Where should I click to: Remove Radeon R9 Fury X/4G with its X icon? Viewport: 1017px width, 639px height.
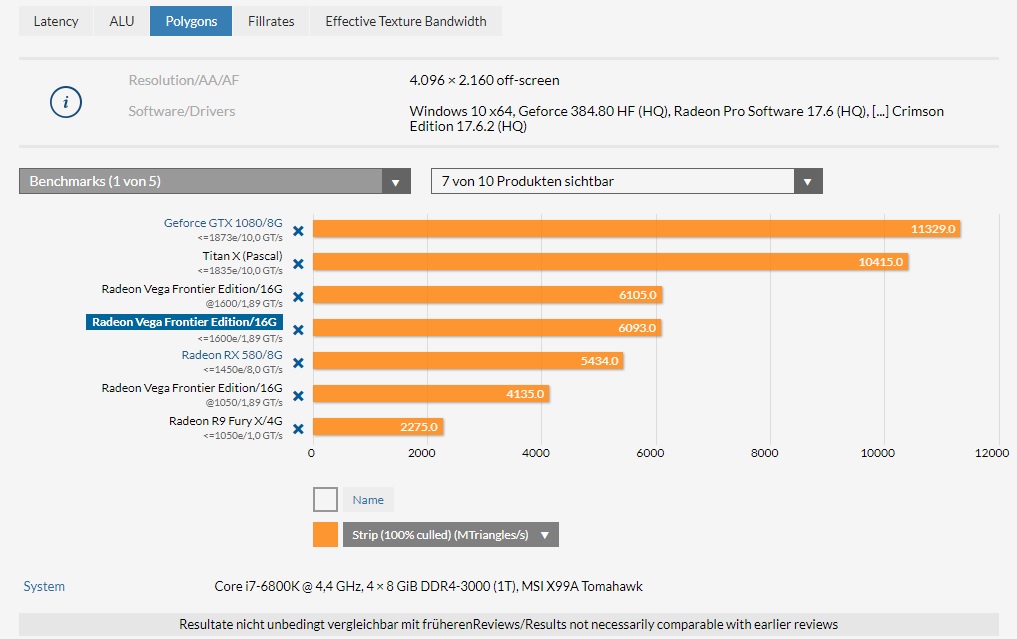(x=298, y=429)
